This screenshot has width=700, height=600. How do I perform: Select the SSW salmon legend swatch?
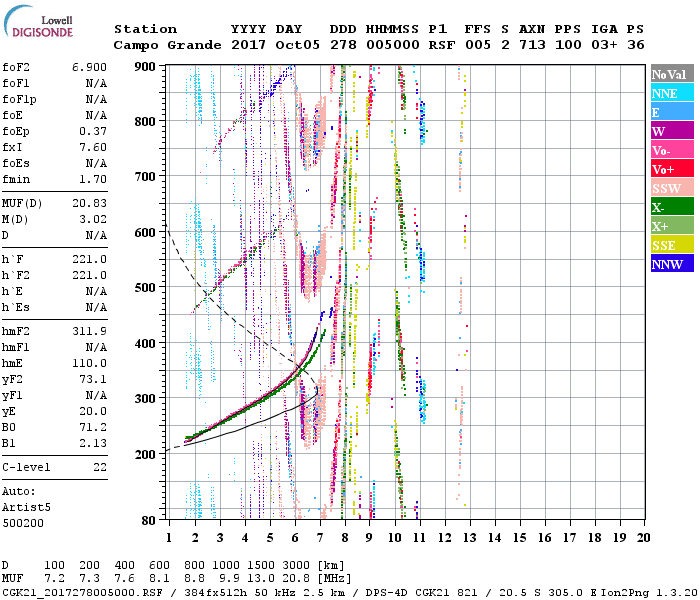point(672,188)
